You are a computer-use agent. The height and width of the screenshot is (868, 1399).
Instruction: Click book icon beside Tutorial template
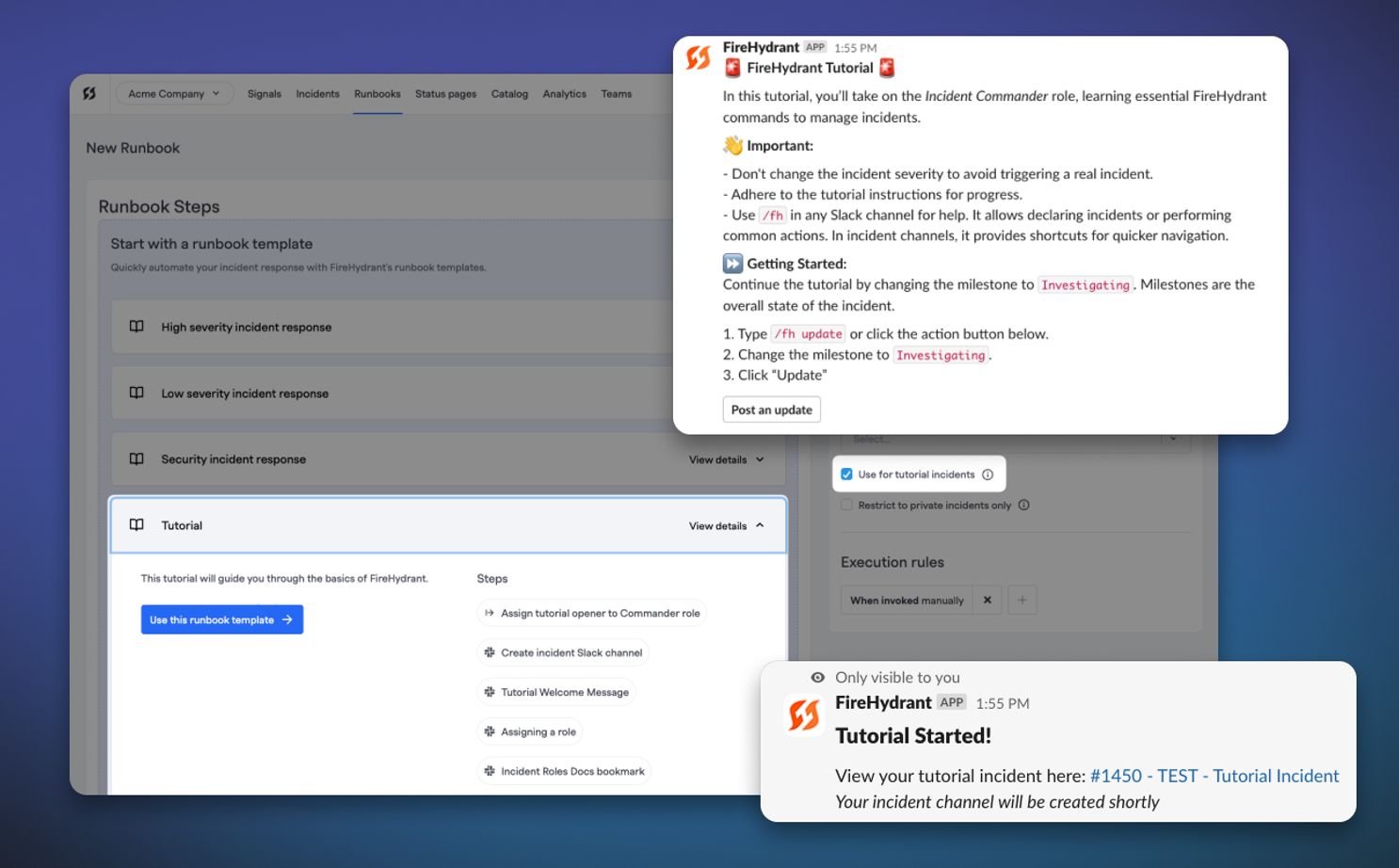pos(137,524)
